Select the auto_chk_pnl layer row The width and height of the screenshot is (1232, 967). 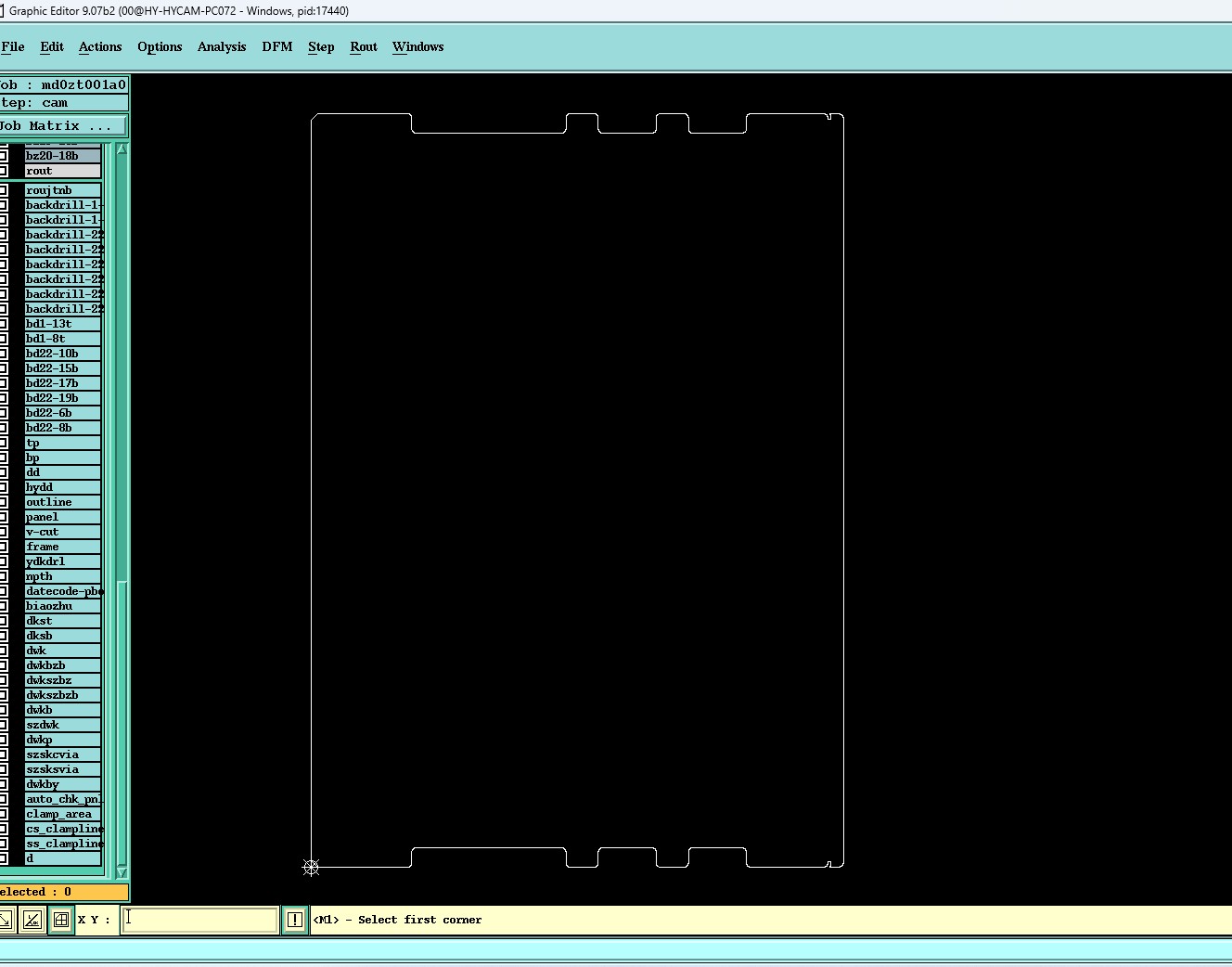point(63,799)
